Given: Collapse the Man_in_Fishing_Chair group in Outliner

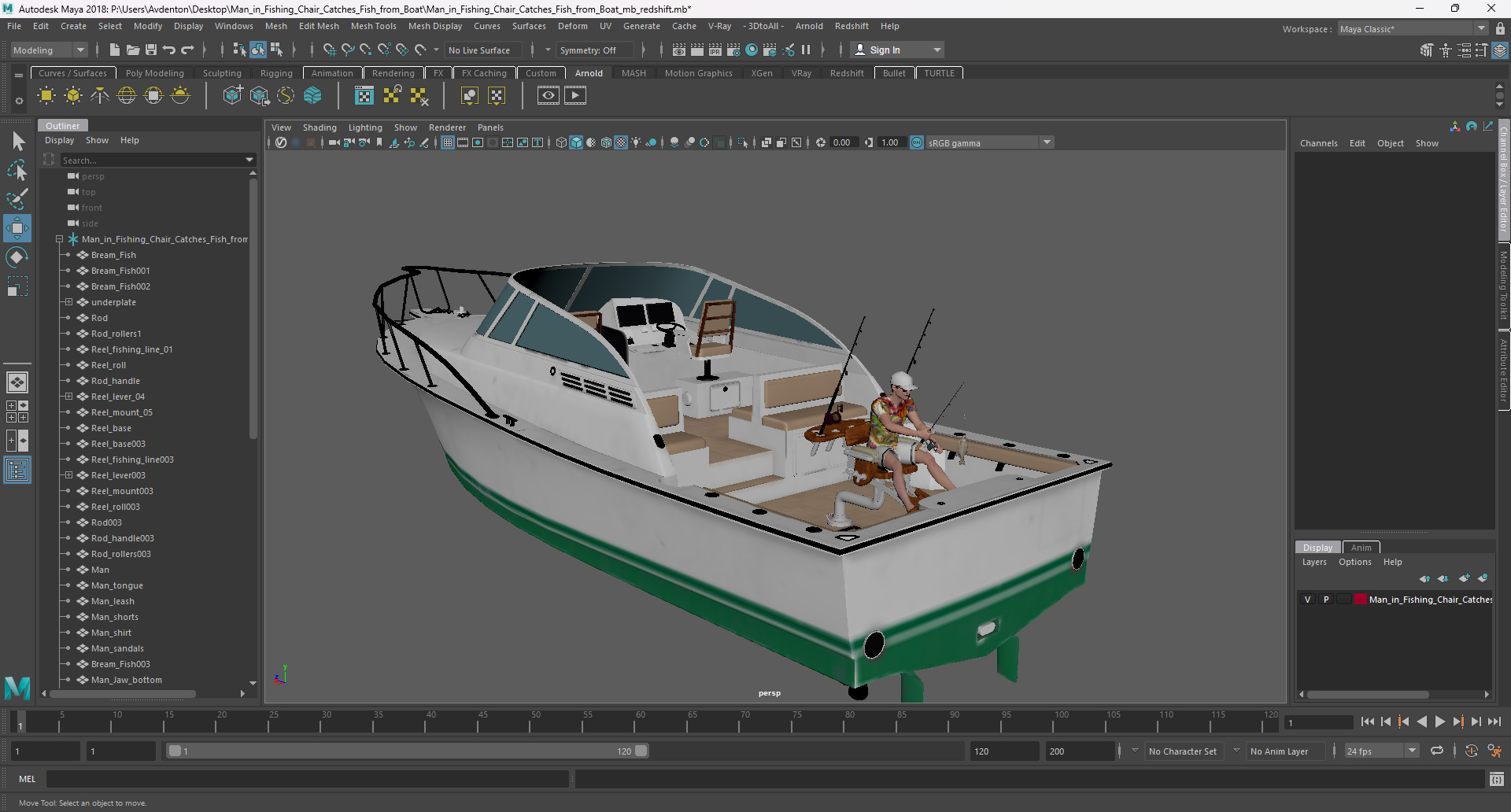Looking at the screenshot, I should pos(59,239).
